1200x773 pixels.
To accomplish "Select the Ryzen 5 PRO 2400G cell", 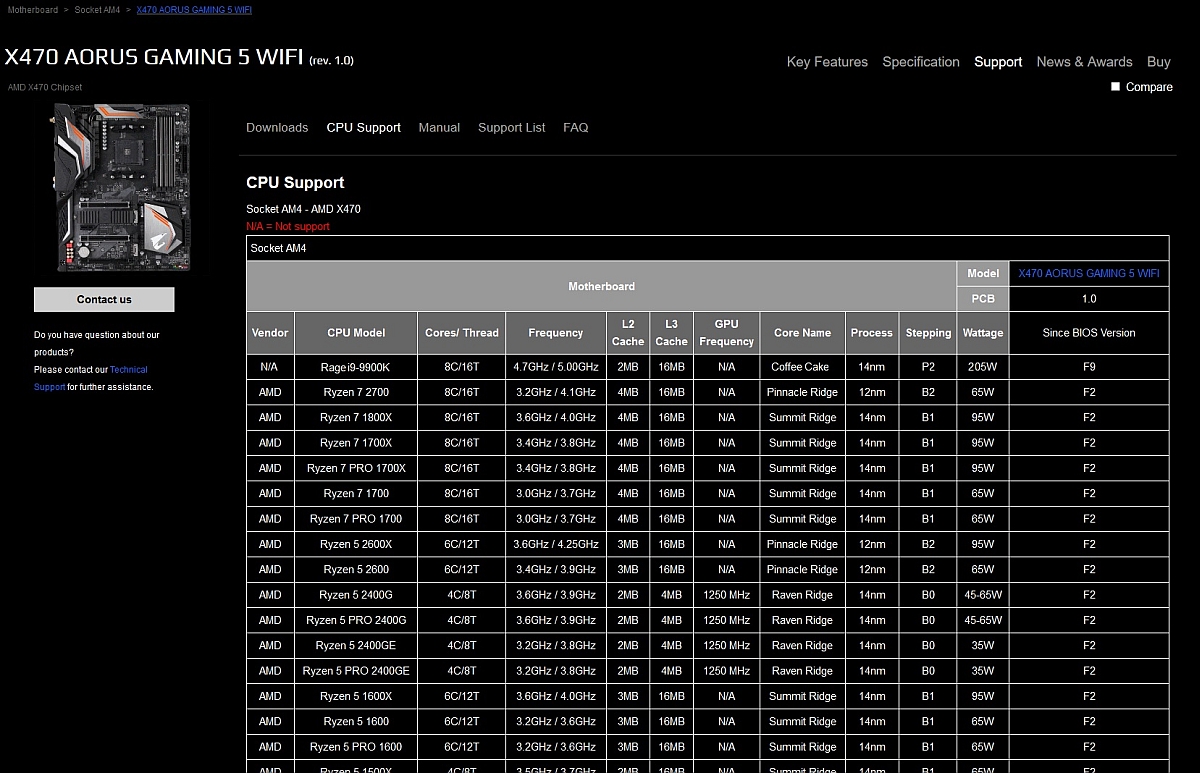I will (356, 620).
